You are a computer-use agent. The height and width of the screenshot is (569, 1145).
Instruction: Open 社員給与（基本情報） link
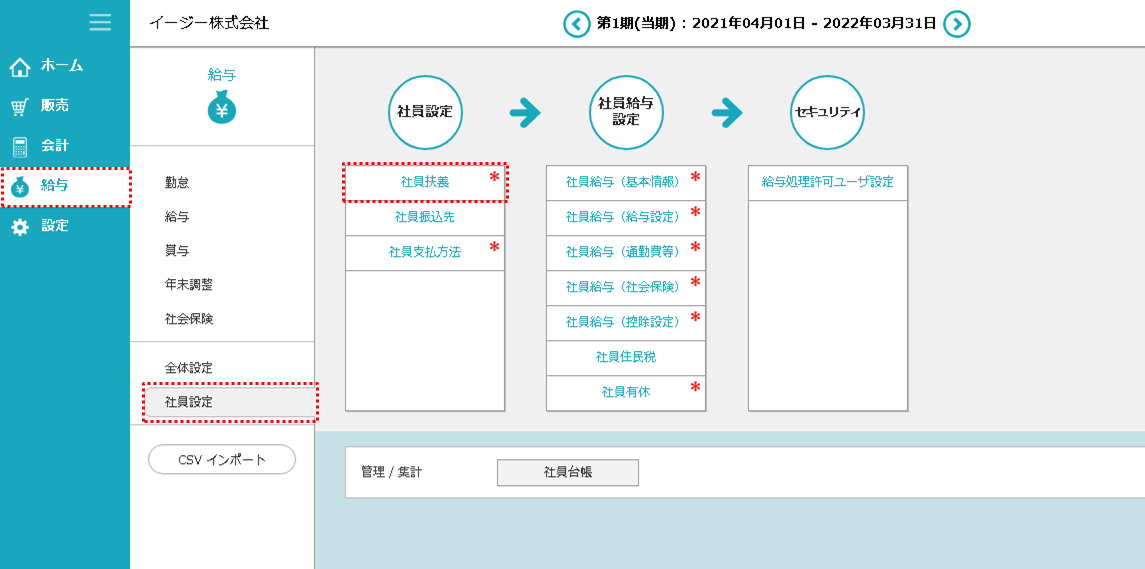coord(623,182)
